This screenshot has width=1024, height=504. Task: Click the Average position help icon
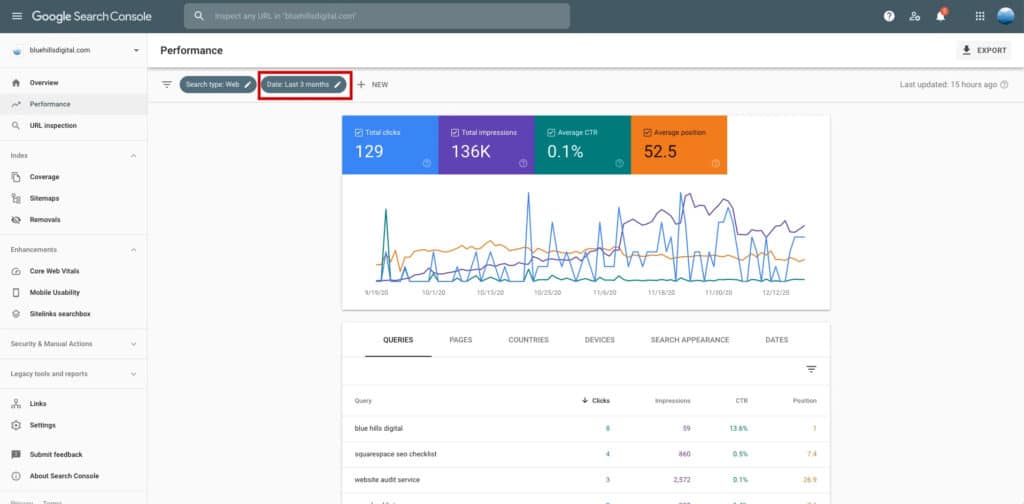point(715,163)
